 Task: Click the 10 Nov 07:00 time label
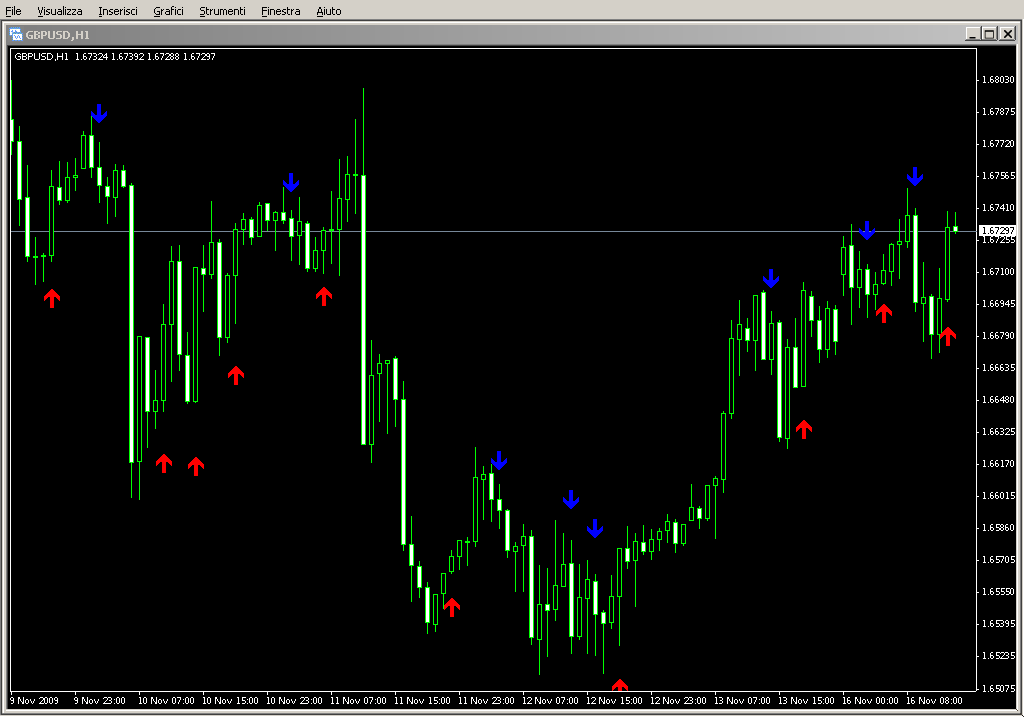click(x=166, y=701)
